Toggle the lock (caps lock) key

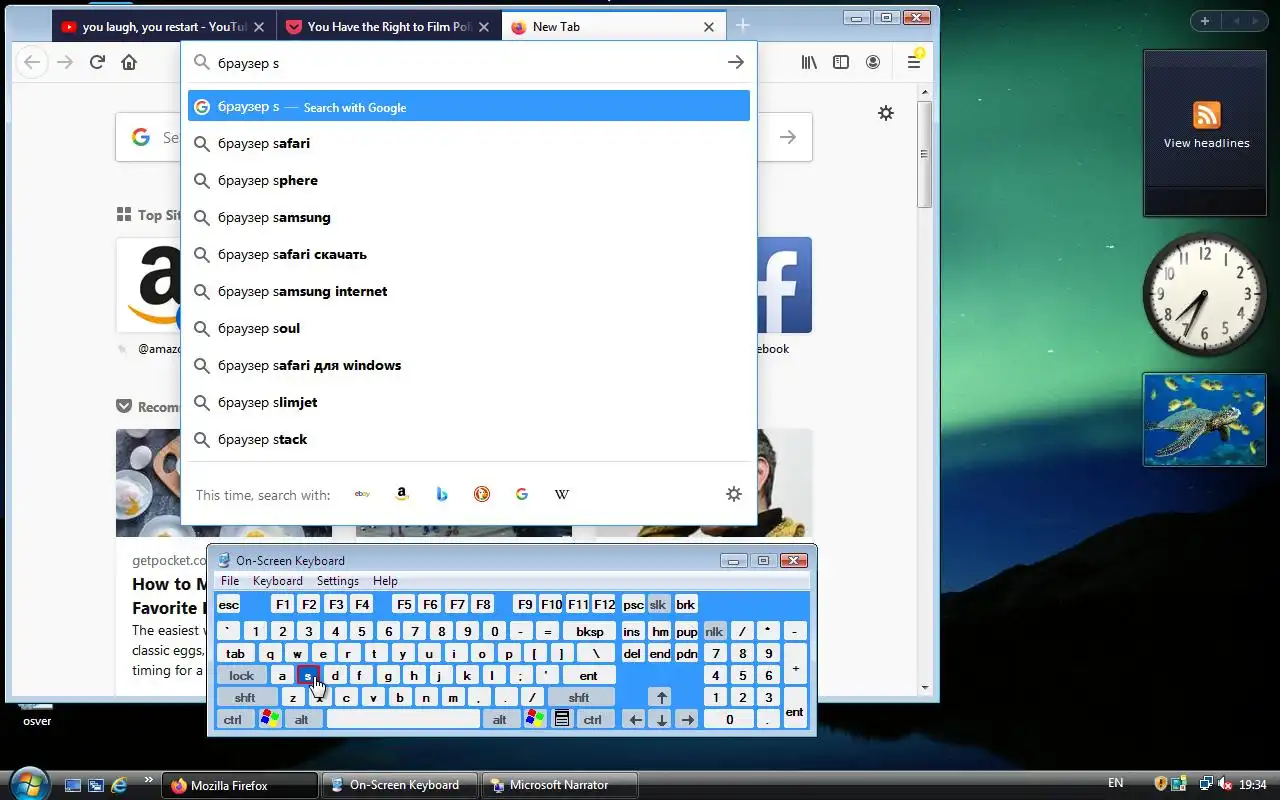click(242, 675)
